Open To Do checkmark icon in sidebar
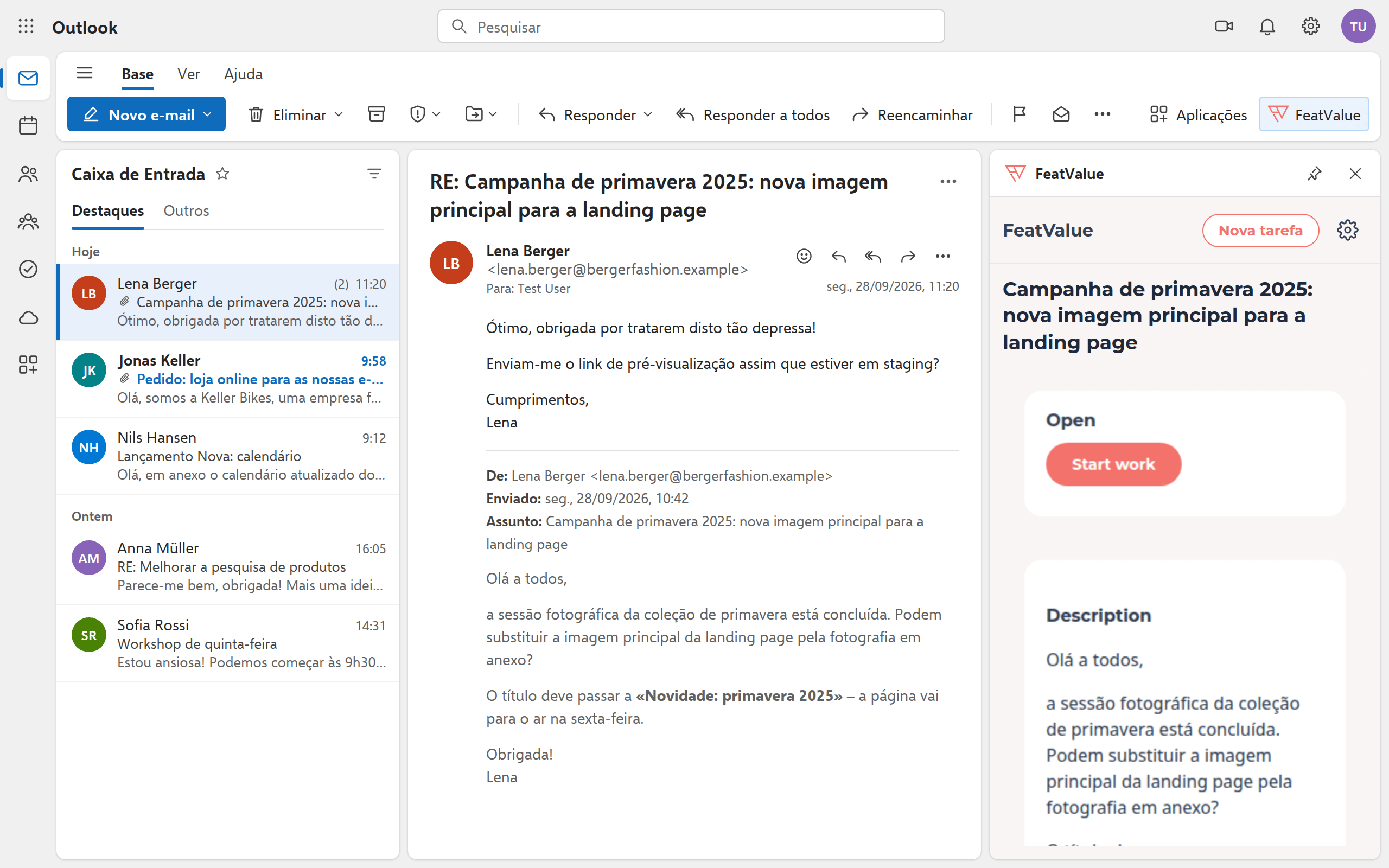Image resolution: width=1389 pixels, height=868 pixels. [28, 269]
